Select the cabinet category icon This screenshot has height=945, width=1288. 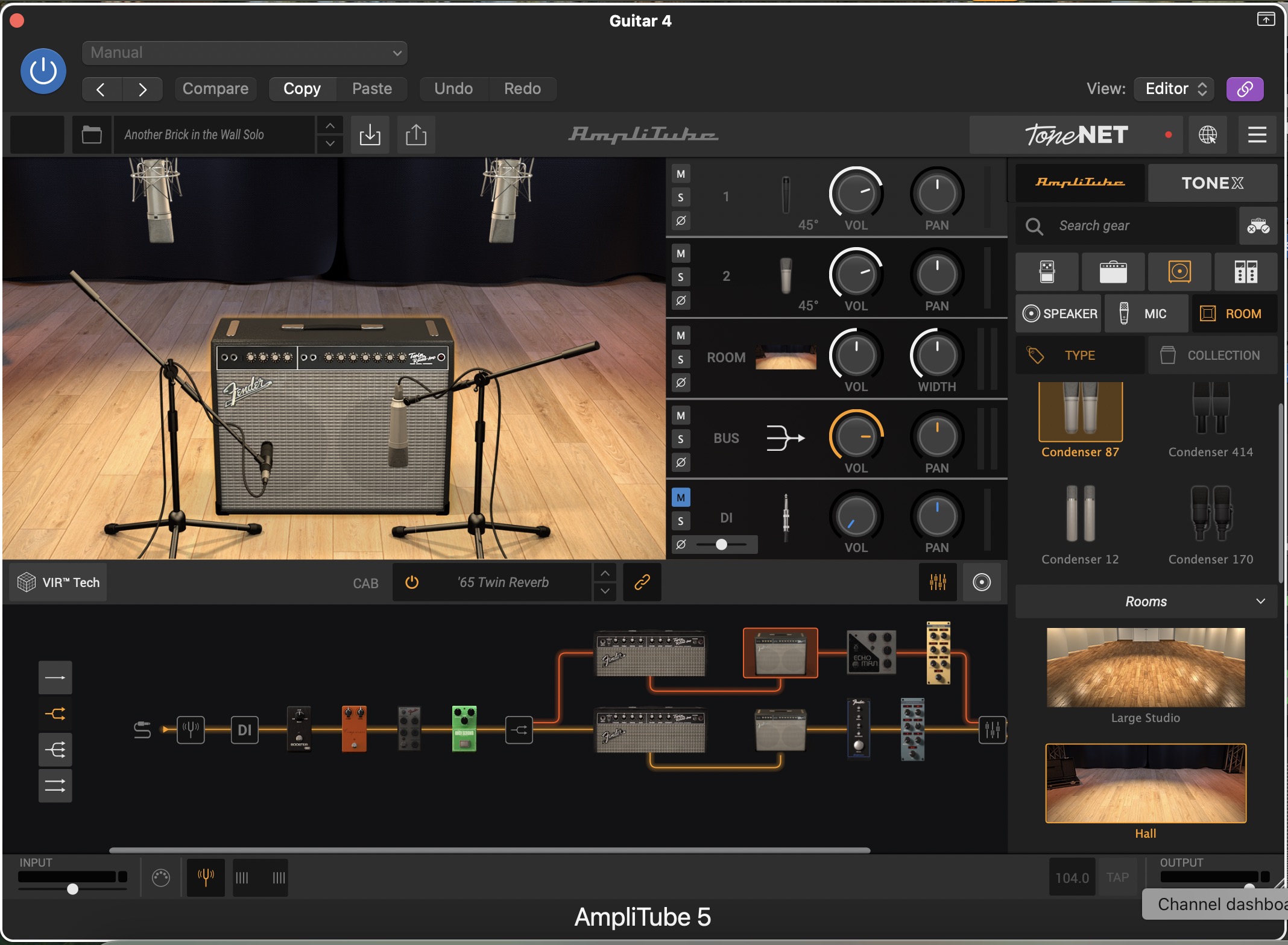click(1179, 272)
